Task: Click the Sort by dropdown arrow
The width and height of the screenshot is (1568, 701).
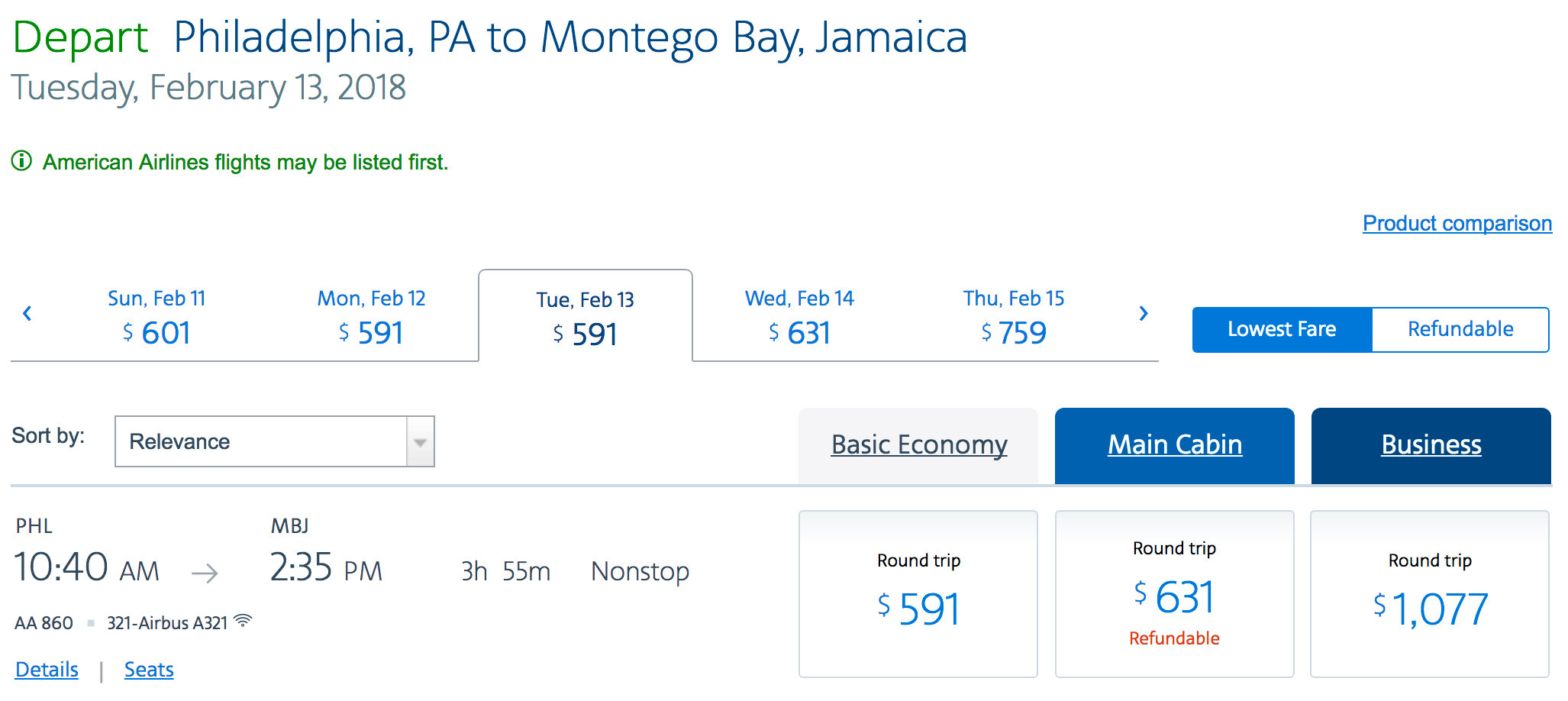Action: click(x=420, y=442)
